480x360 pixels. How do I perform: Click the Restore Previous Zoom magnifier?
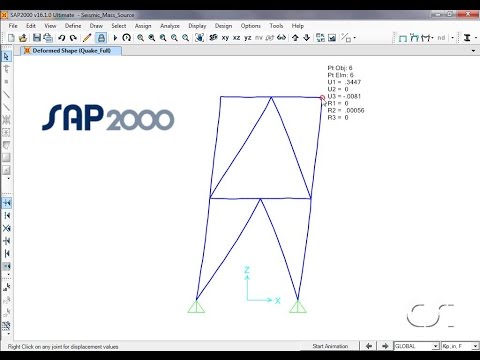(x=163, y=38)
